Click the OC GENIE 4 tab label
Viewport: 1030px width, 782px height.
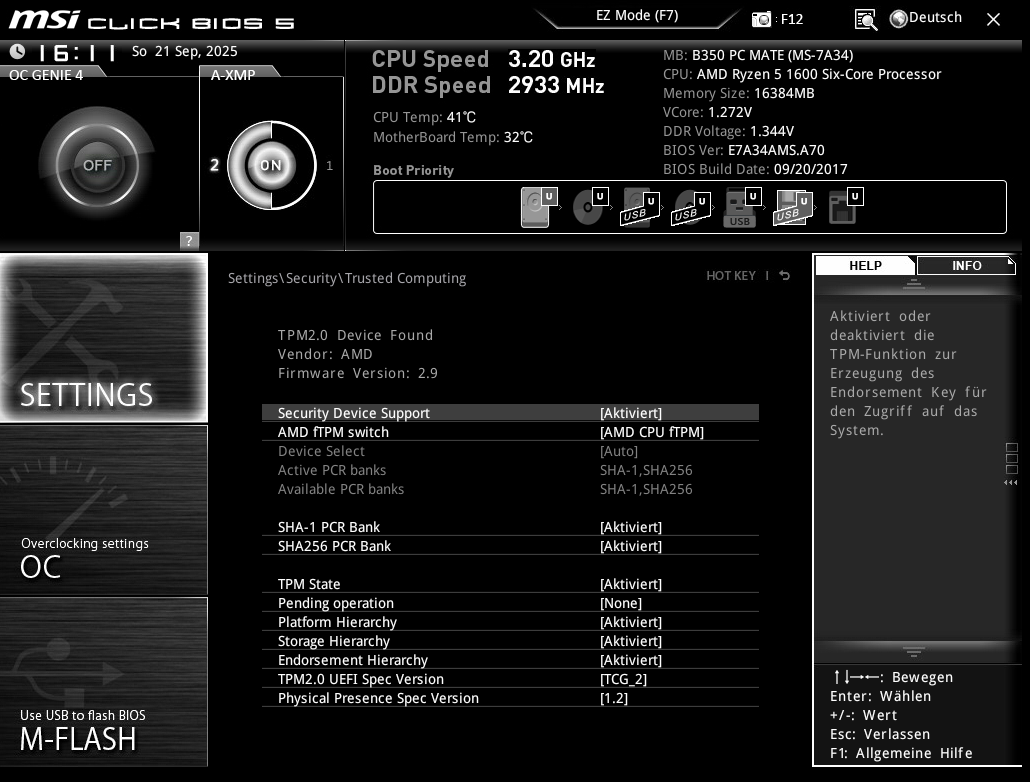46,75
